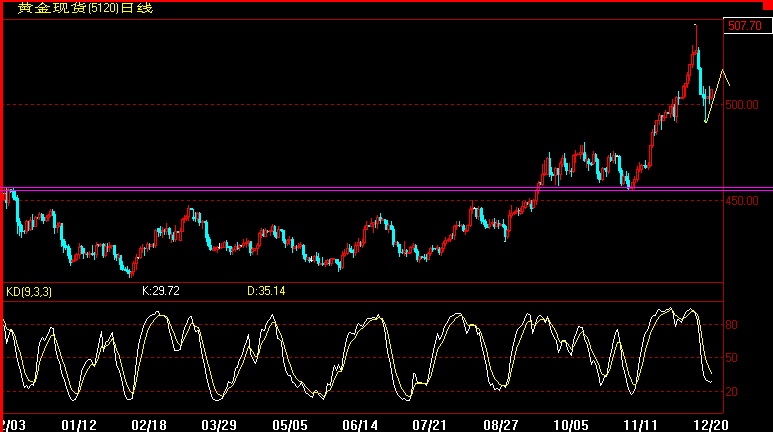Click the 50 level axis label

click(x=732, y=358)
